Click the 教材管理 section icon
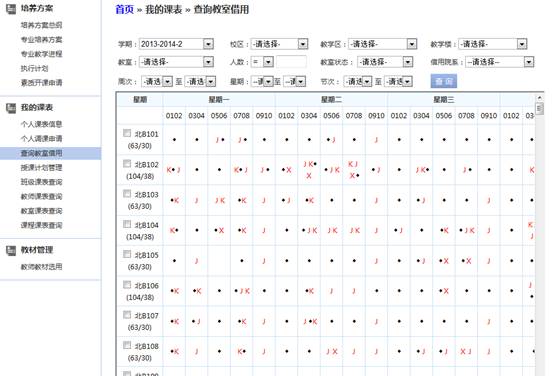This screenshot has height=376, width=554. 11,251
